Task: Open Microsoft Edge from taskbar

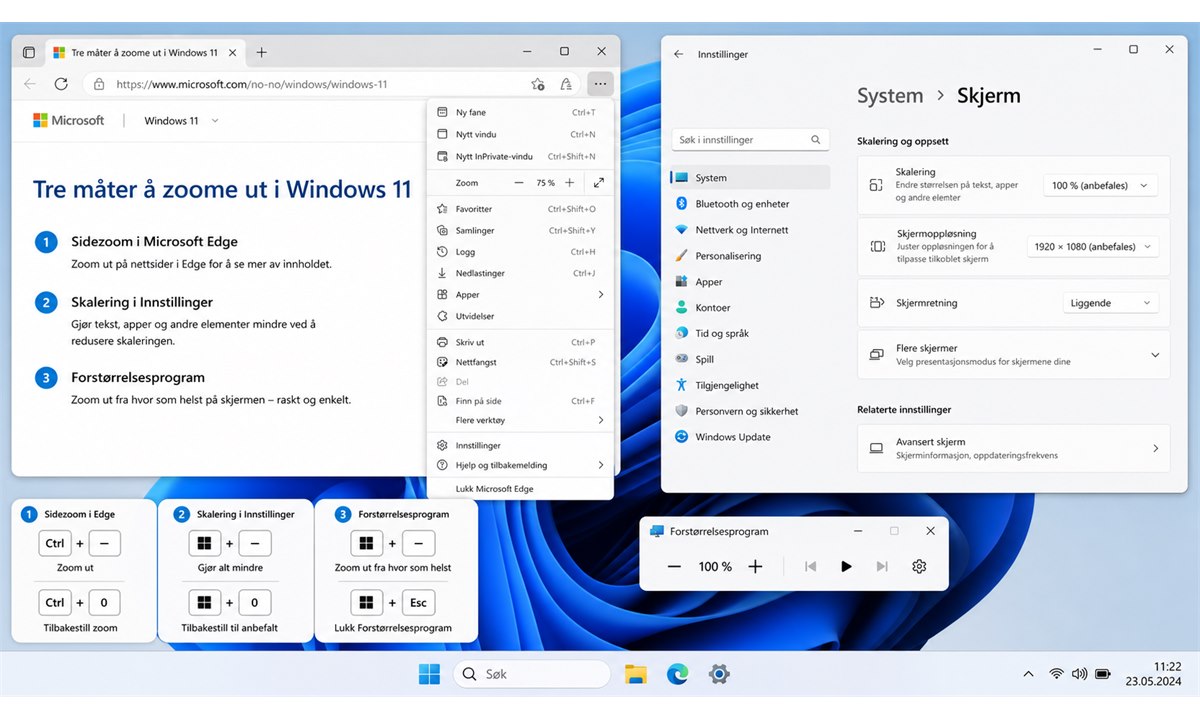Action: 678,675
